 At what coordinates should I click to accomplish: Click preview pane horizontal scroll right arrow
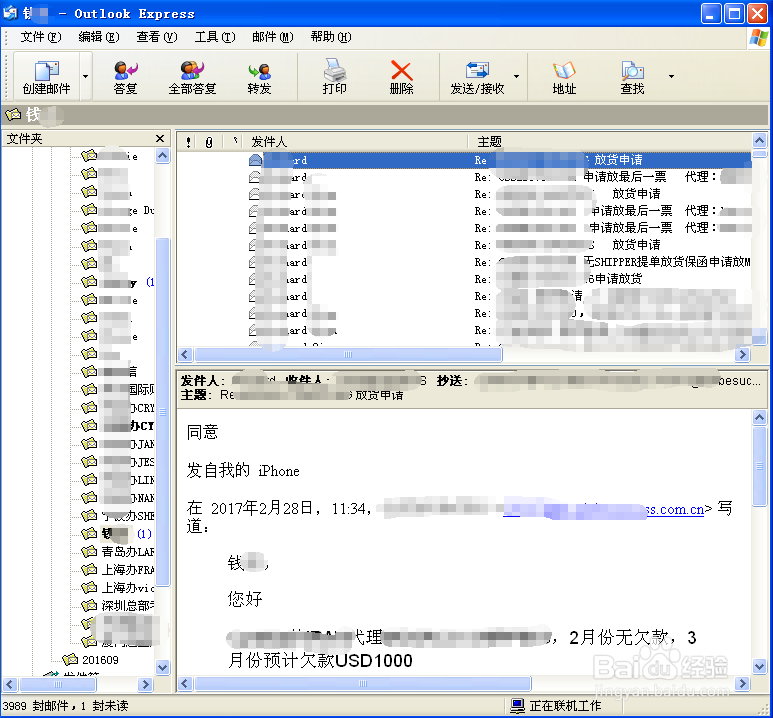(x=742, y=683)
